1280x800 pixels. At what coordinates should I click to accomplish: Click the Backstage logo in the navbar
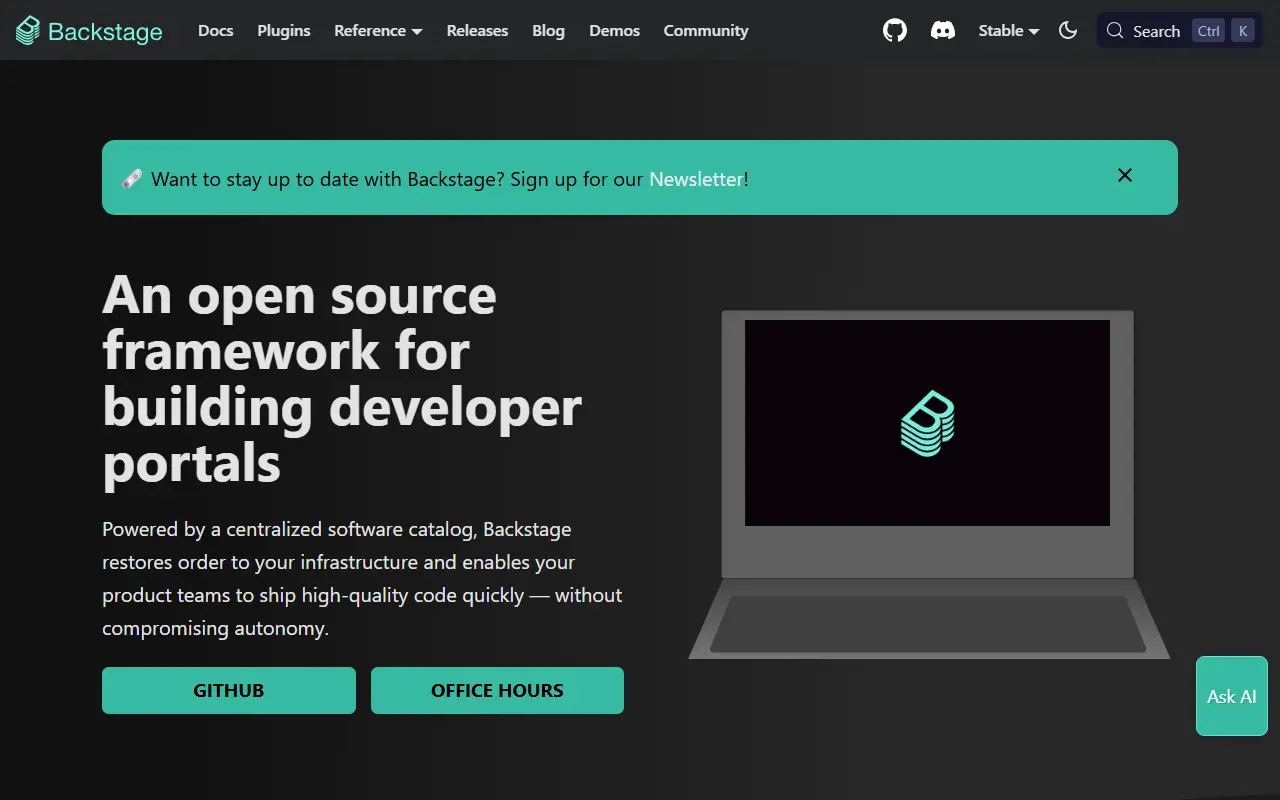pyautogui.click(x=89, y=31)
